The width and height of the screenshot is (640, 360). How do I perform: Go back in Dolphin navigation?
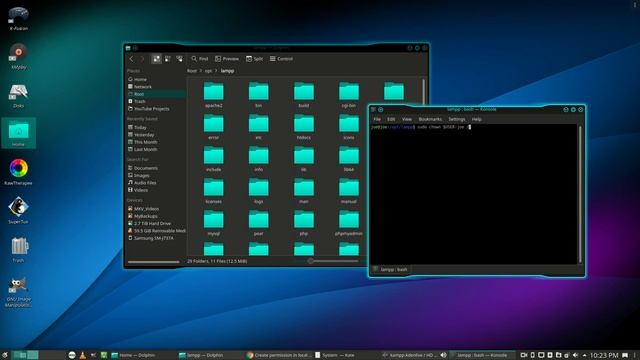tap(131, 59)
